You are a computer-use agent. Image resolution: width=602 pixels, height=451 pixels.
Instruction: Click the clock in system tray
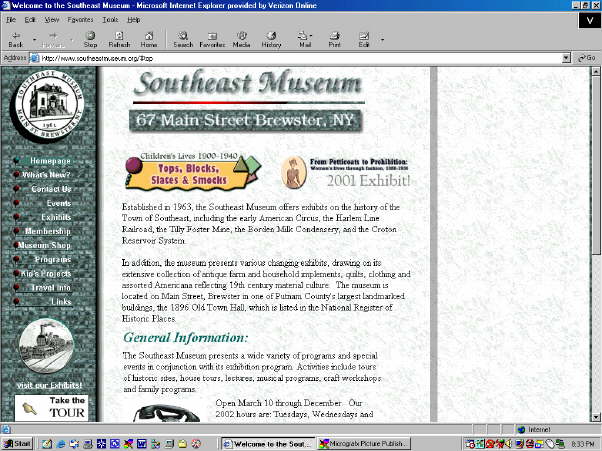tap(582, 444)
